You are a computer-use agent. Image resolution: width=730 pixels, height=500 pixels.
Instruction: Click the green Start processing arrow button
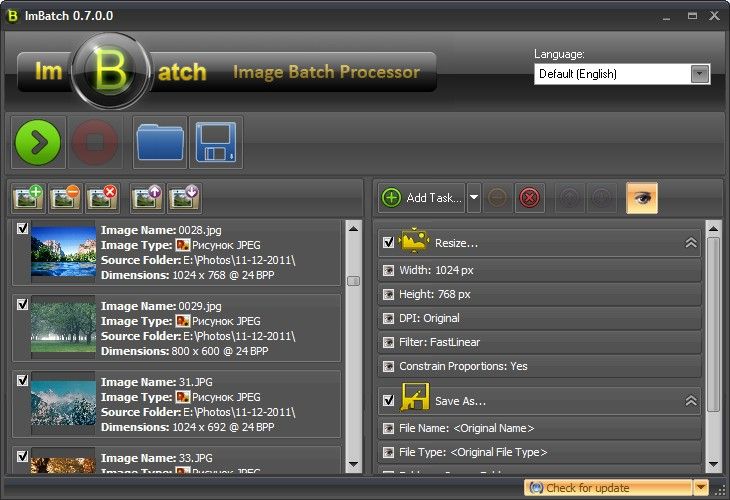point(38,142)
